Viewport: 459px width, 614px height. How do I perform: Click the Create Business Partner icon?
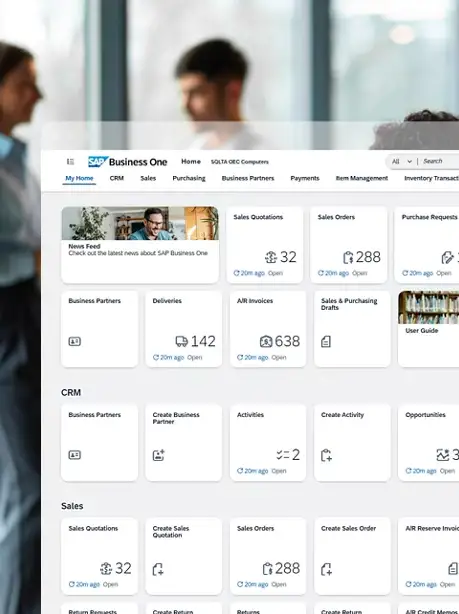point(159,455)
